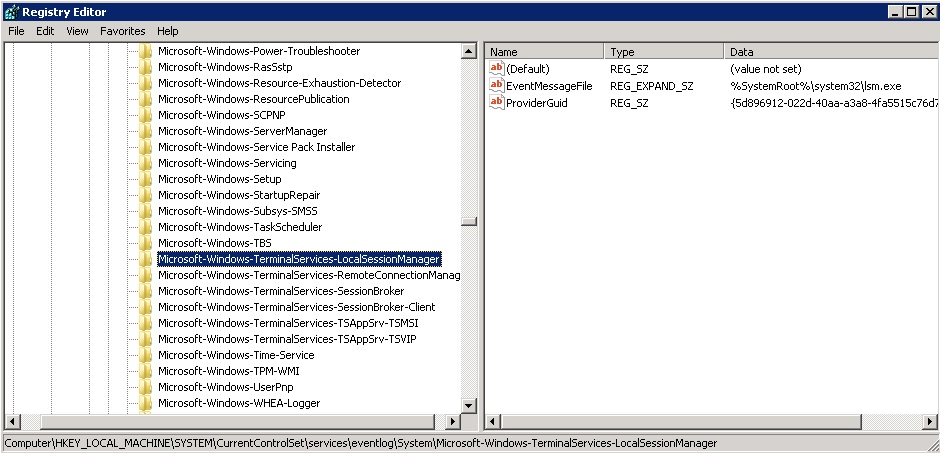Click values pane horizontal scroll right arrow

pyautogui.click(x=932, y=421)
